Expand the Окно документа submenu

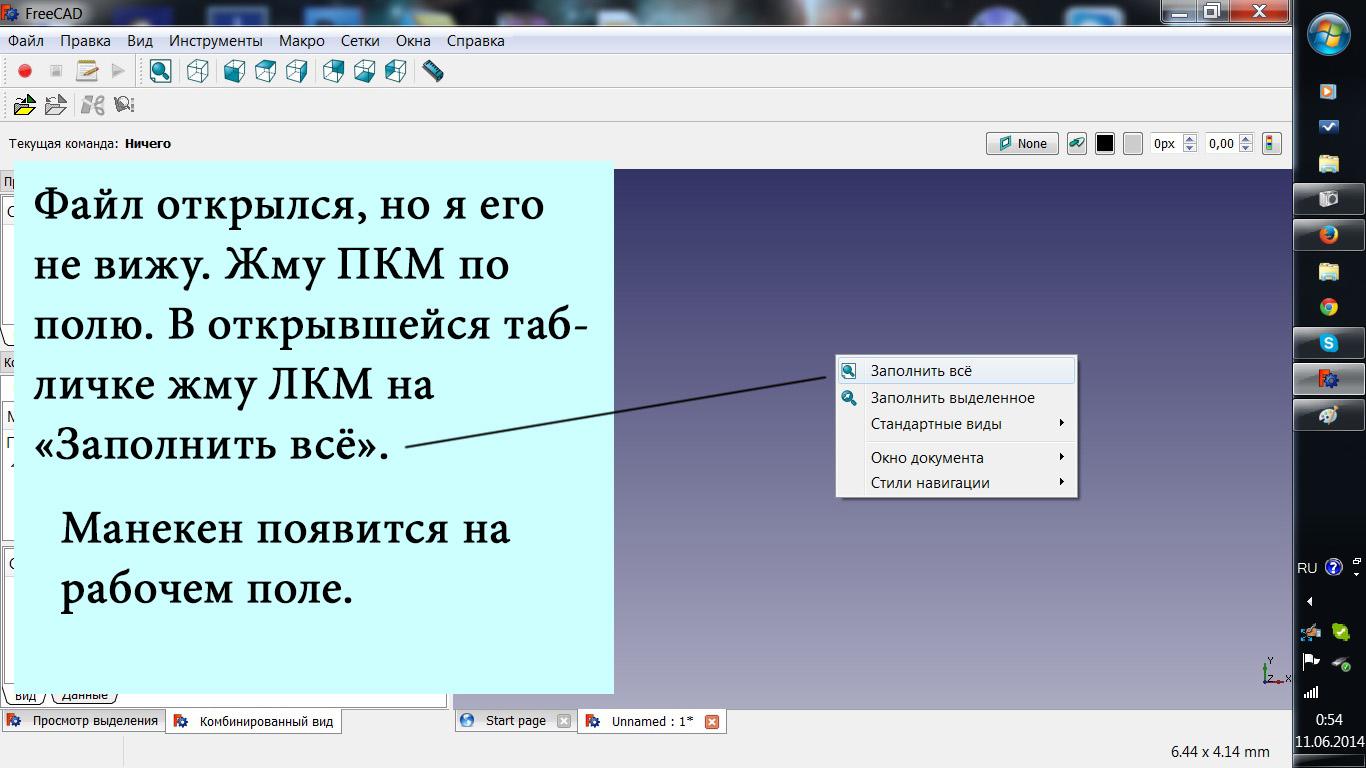coord(957,458)
